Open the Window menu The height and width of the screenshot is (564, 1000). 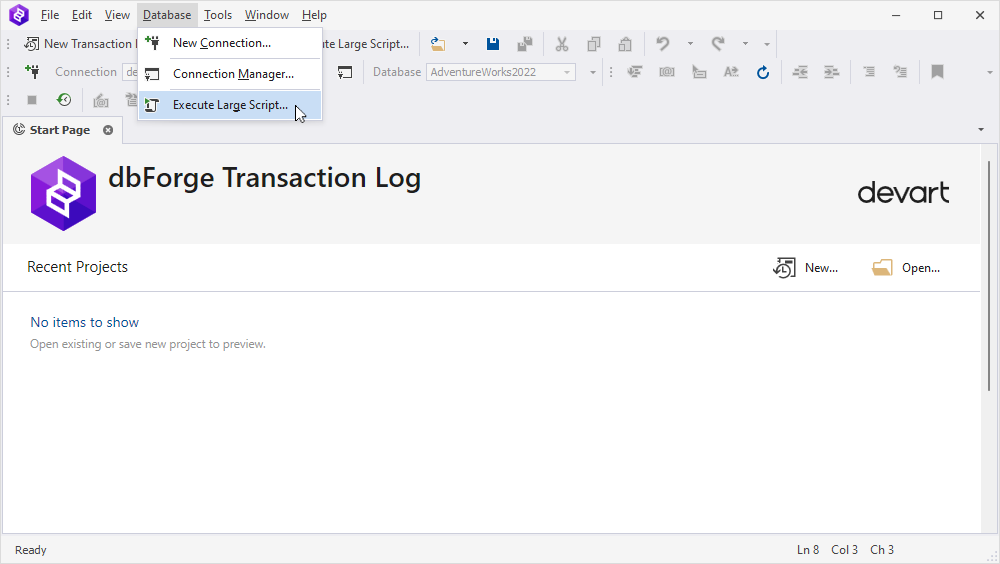coord(267,15)
